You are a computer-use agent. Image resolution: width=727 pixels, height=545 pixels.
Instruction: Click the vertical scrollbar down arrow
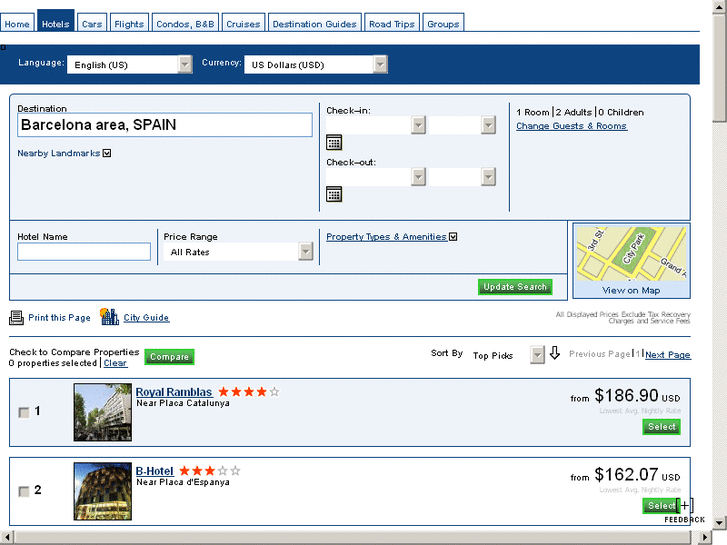coord(720,522)
